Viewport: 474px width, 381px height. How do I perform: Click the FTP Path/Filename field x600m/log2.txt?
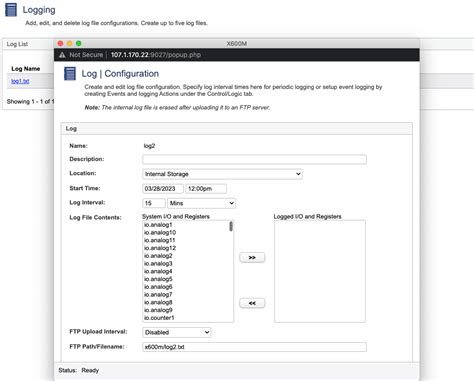254,347
